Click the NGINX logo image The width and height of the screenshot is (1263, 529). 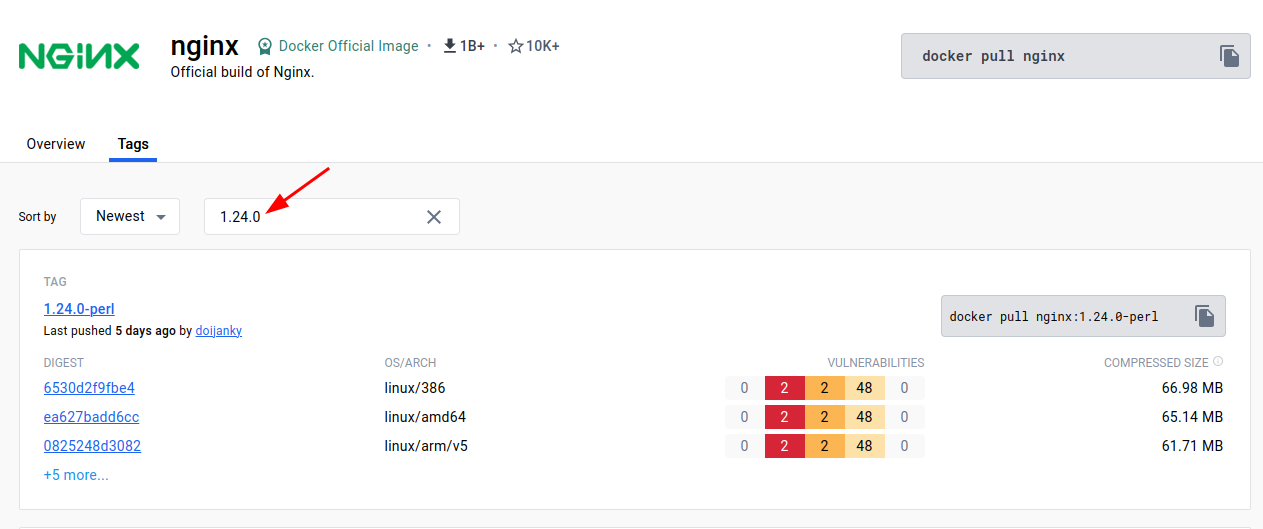[79, 56]
